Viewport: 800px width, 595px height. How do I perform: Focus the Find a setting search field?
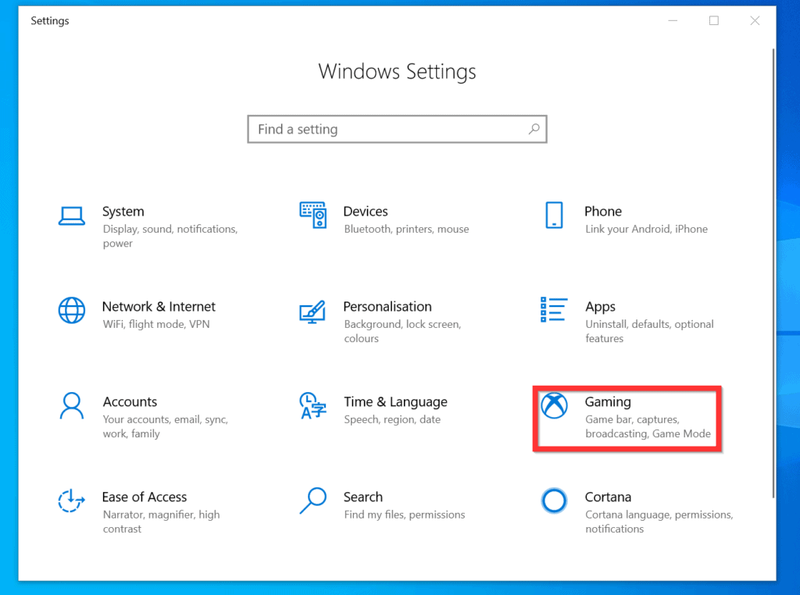point(397,129)
